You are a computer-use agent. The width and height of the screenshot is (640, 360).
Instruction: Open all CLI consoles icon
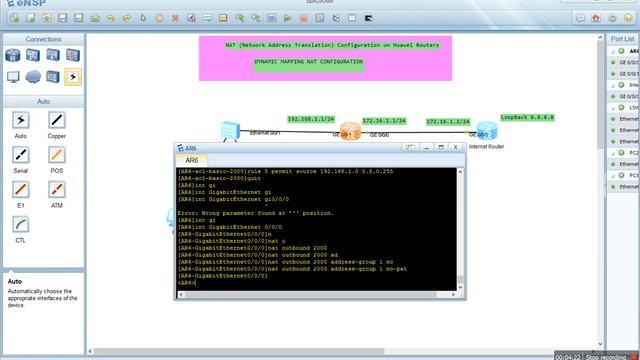368,18
